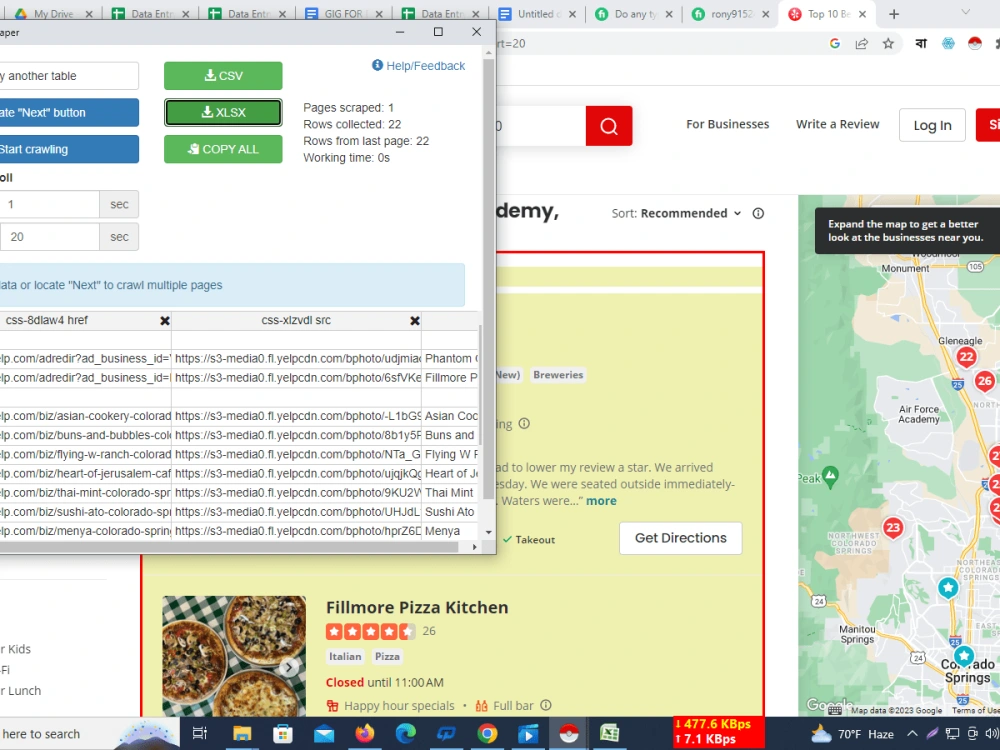The image size is (1000, 750).
Task: Open Task View on taskbar
Action: 200,733
